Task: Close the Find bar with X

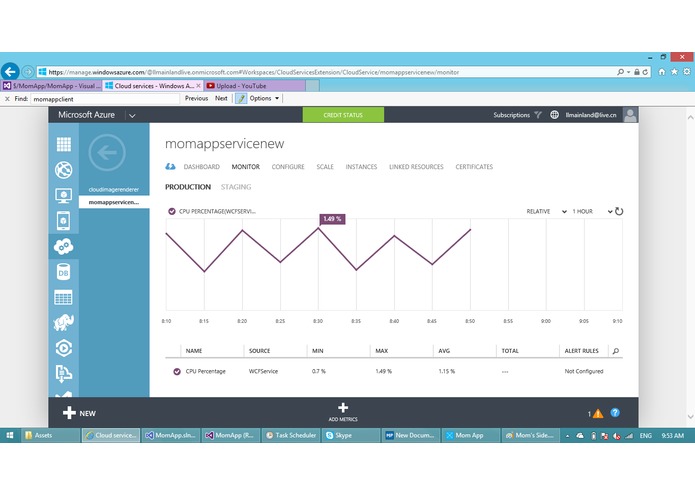Action: (x=7, y=99)
